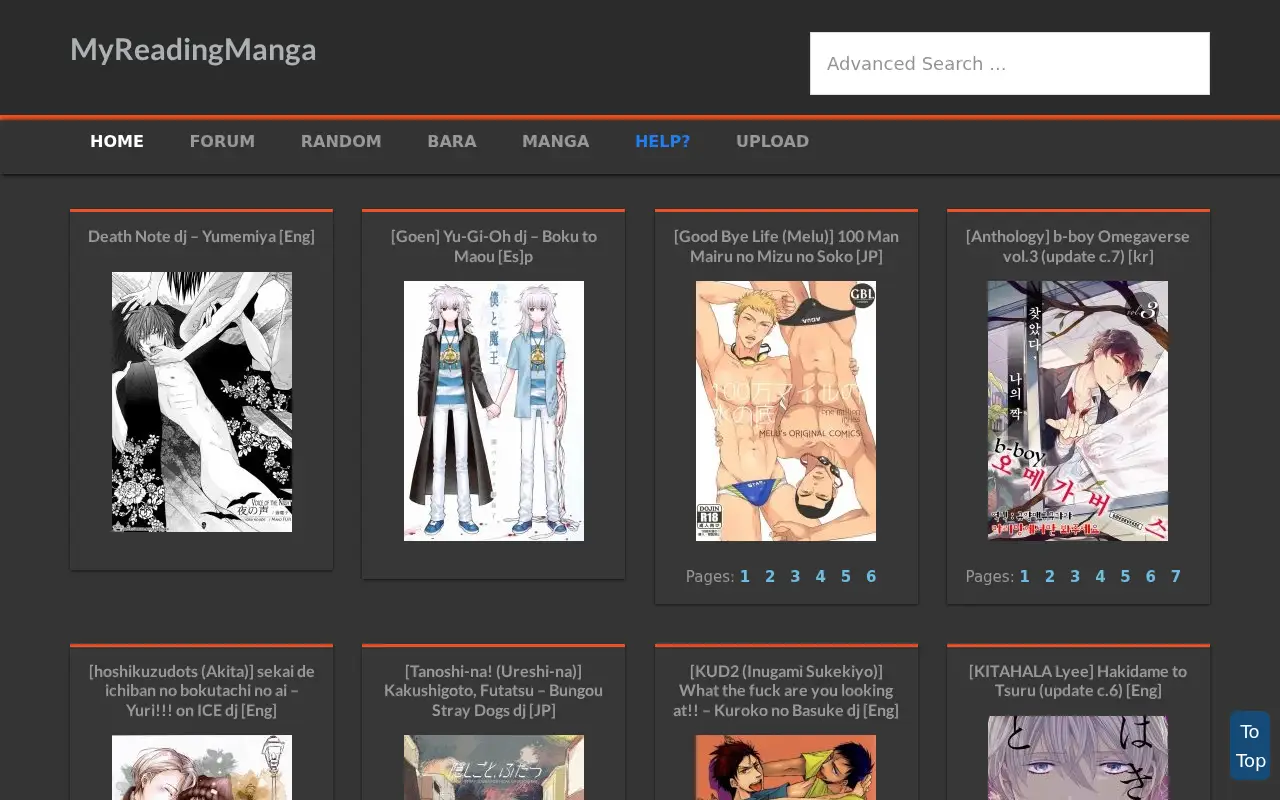
Task: Open the Yu-Gi-Oh dj Boku to Maou title
Action: point(494,246)
